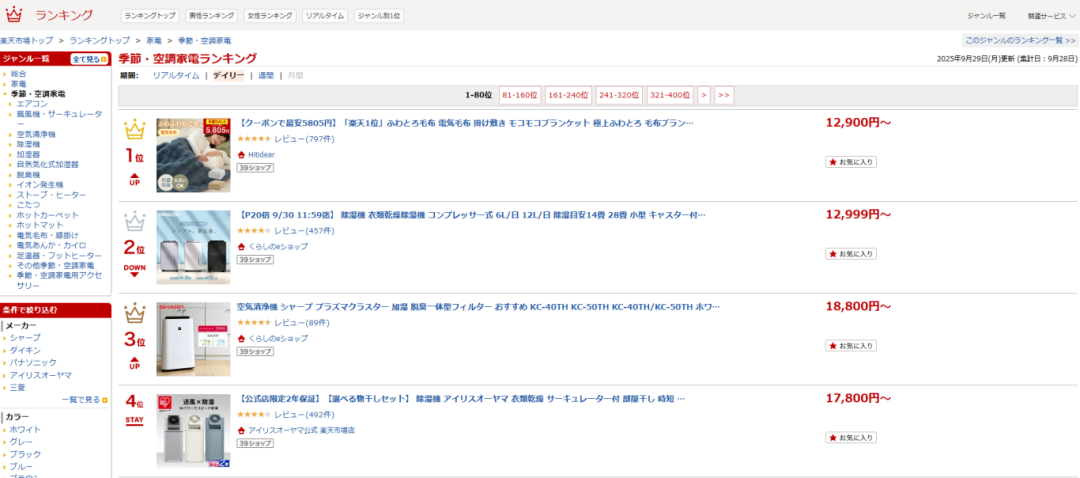Go to the next page with the single arrow
The height and width of the screenshot is (478, 1080).
704,95
